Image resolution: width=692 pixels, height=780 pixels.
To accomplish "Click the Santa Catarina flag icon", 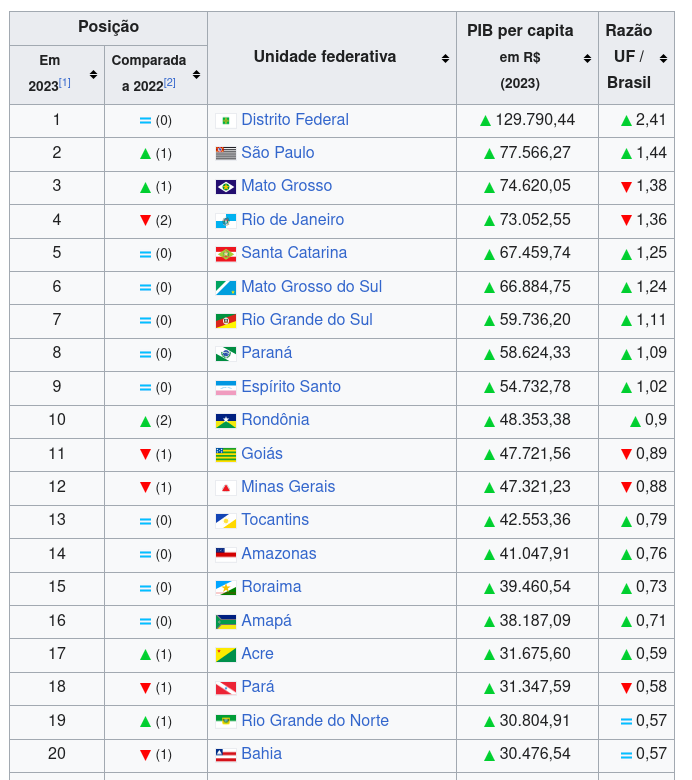I will tap(225, 254).
